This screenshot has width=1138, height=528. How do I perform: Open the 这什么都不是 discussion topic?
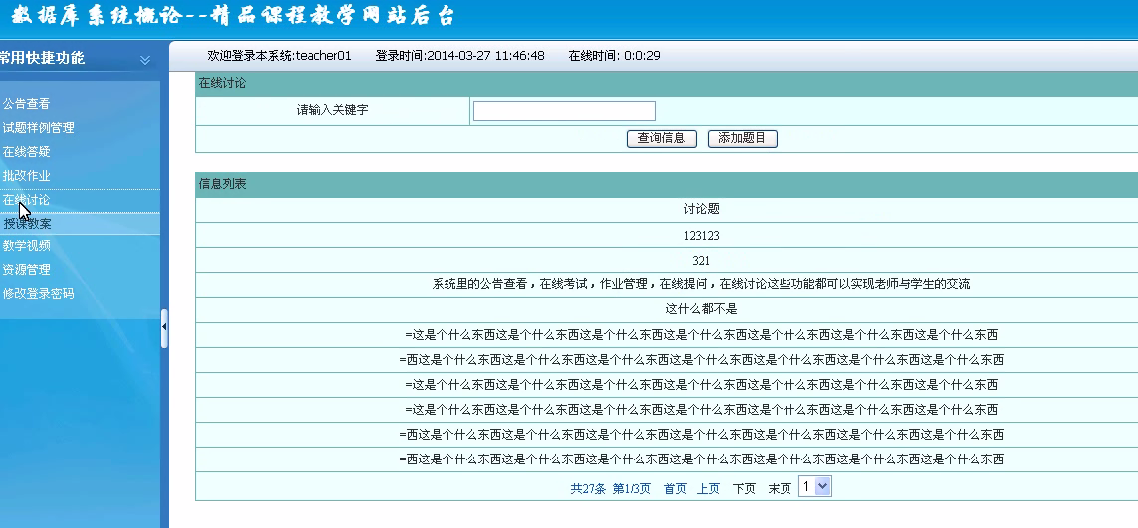[701, 309]
